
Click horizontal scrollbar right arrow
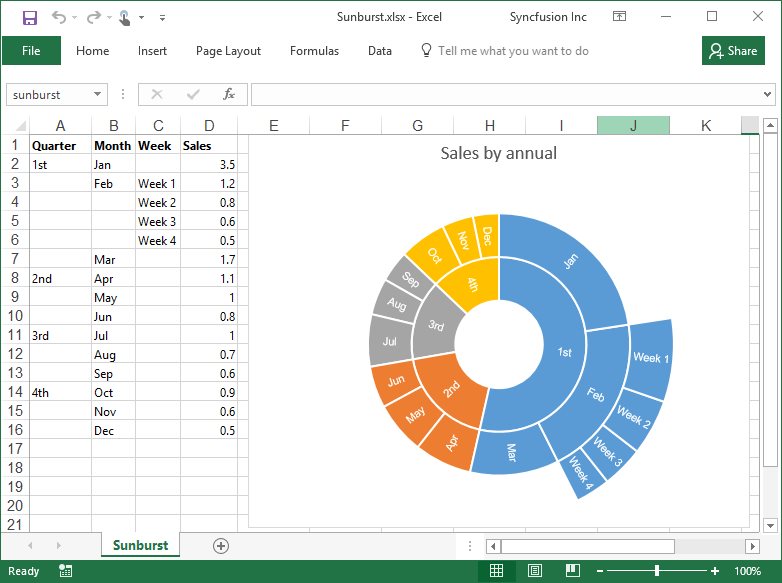(753, 546)
